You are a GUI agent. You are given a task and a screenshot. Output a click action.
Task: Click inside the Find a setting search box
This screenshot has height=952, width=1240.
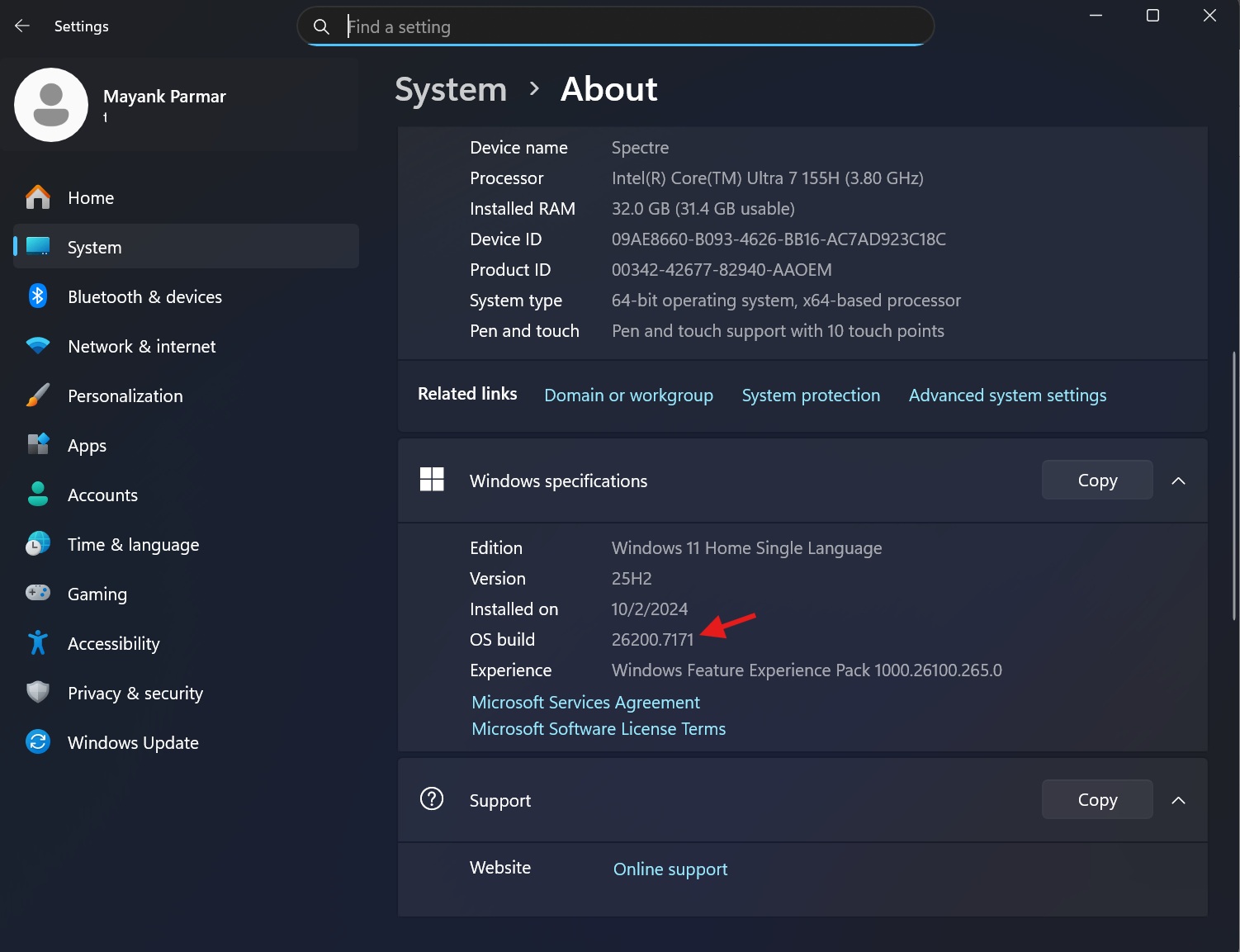pos(614,26)
